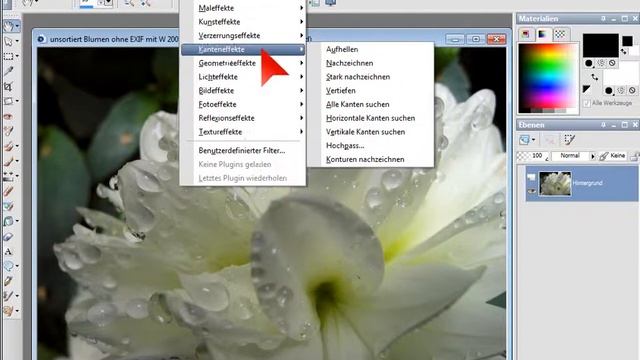Click the New Layer icon in Ebenen
The width and height of the screenshot is (640, 360).
point(524,140)
